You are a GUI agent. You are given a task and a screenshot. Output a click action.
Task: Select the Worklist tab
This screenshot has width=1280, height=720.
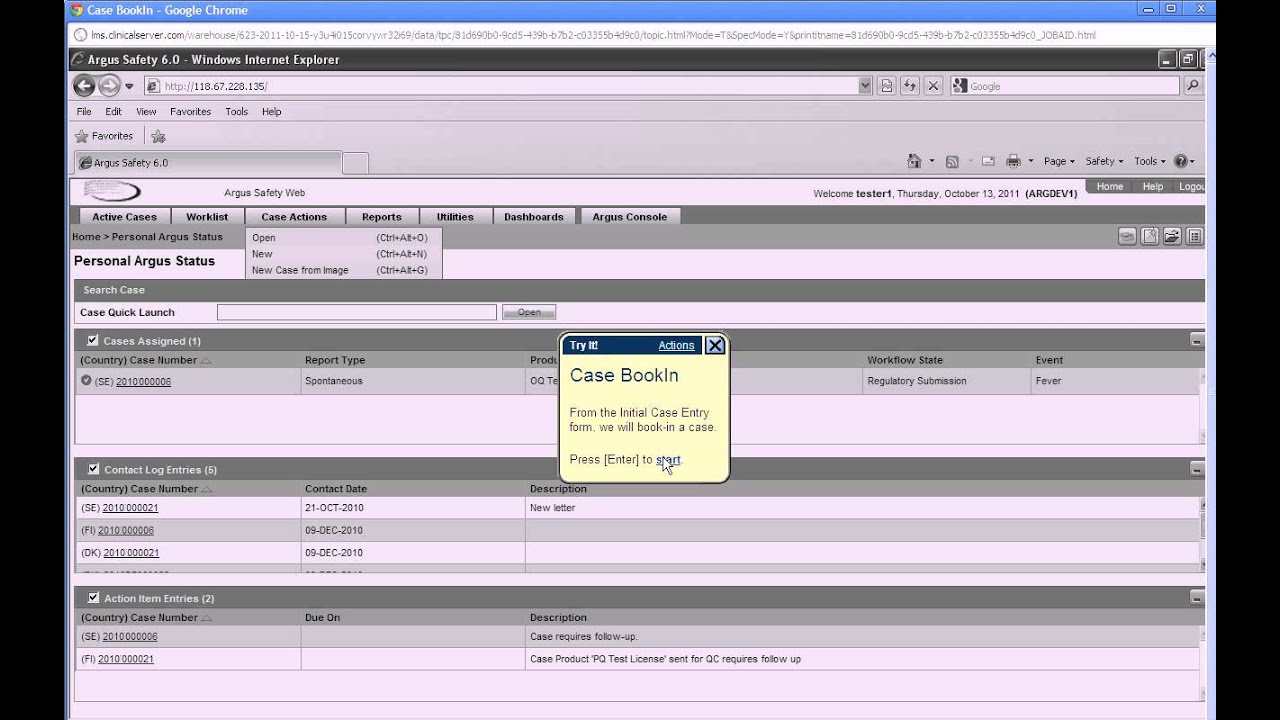[207, 216]
